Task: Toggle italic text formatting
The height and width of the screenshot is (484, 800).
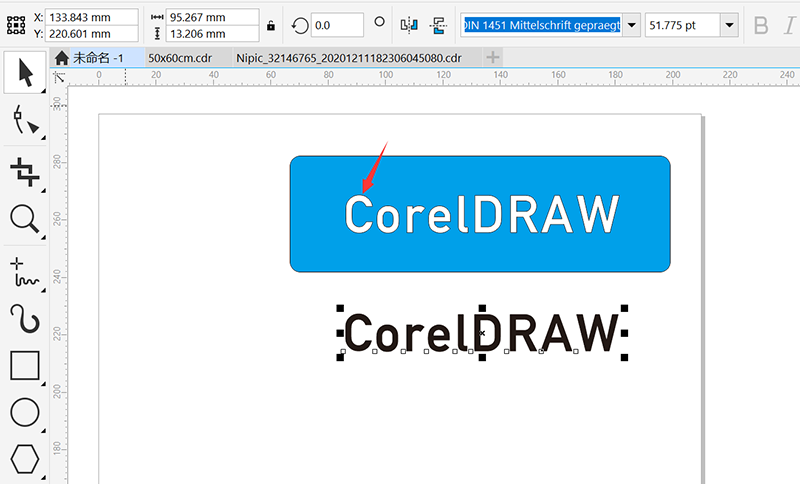Action: tap(790, 25)
